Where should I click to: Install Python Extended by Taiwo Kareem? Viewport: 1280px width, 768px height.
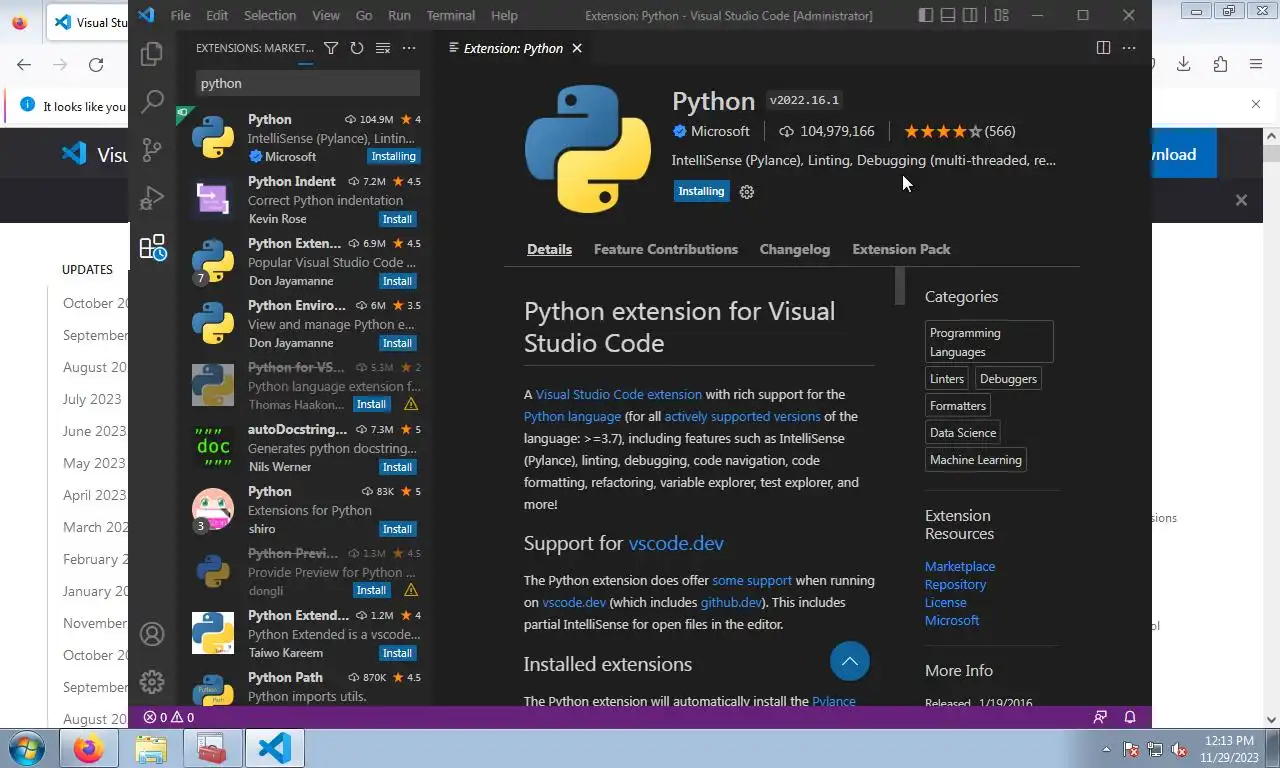[x=397, y=653]
